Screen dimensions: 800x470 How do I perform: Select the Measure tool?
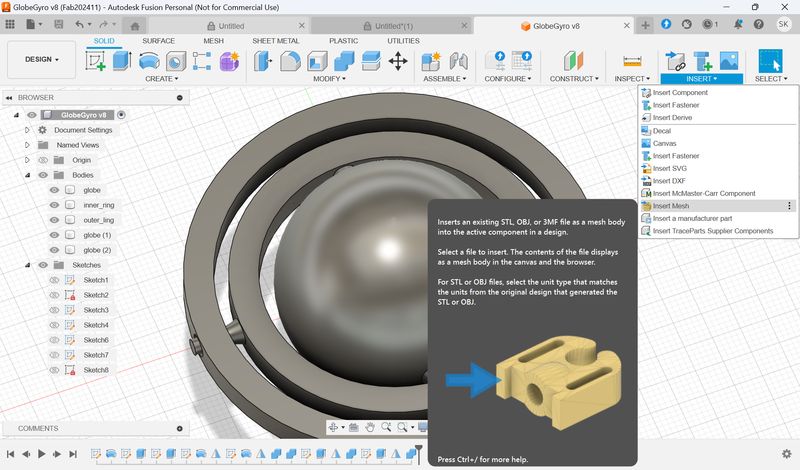coord(632,62)
